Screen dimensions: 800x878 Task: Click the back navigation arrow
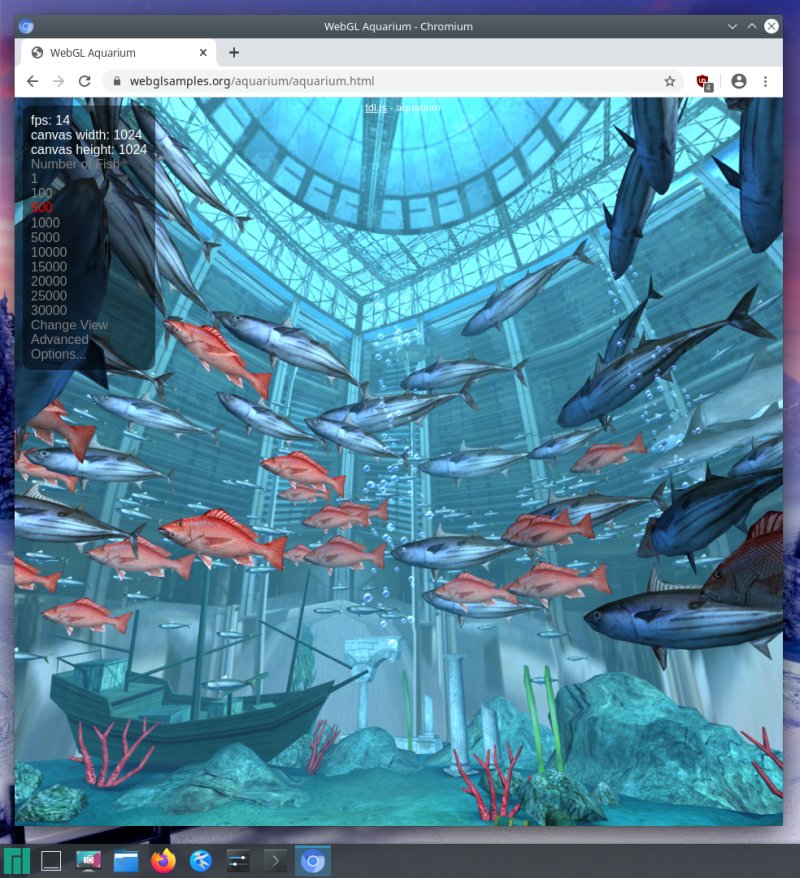pos(33,81)
